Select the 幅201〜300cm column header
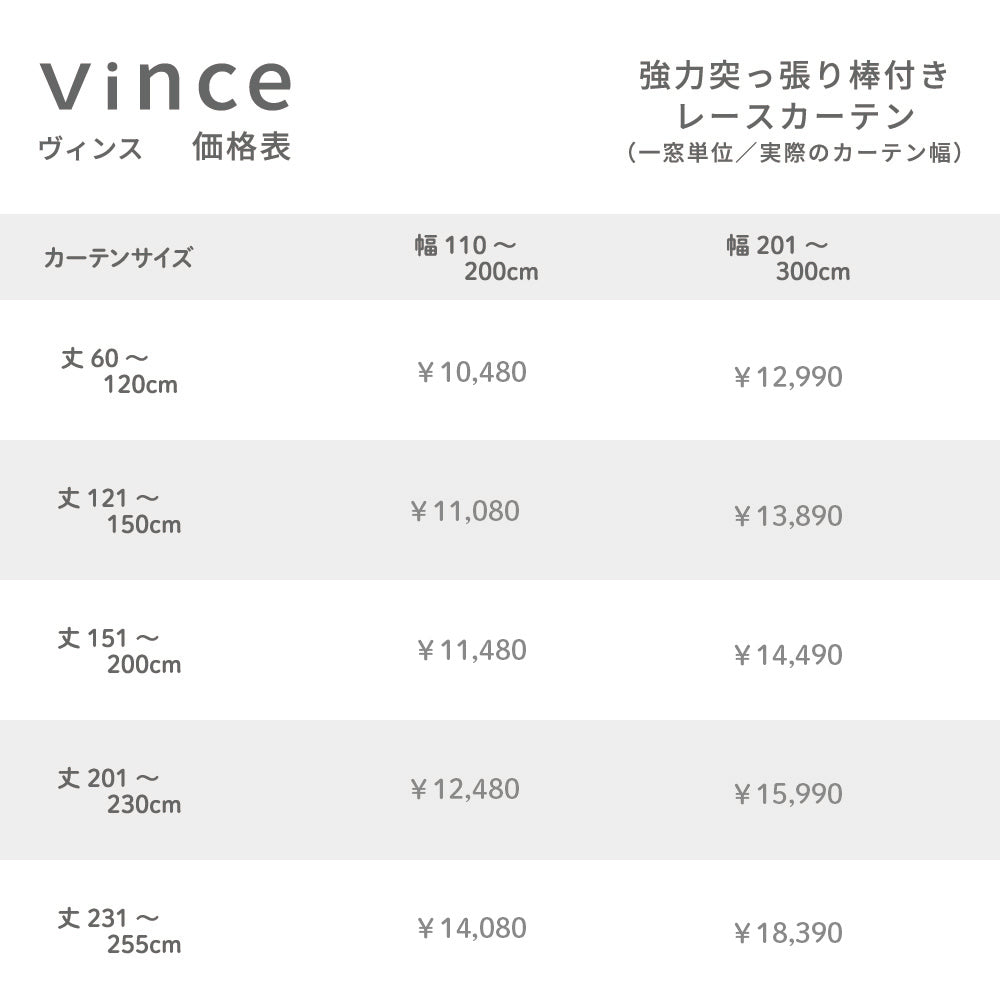The width and height of the screenshot is (1000, 1000). coord(788,258)
